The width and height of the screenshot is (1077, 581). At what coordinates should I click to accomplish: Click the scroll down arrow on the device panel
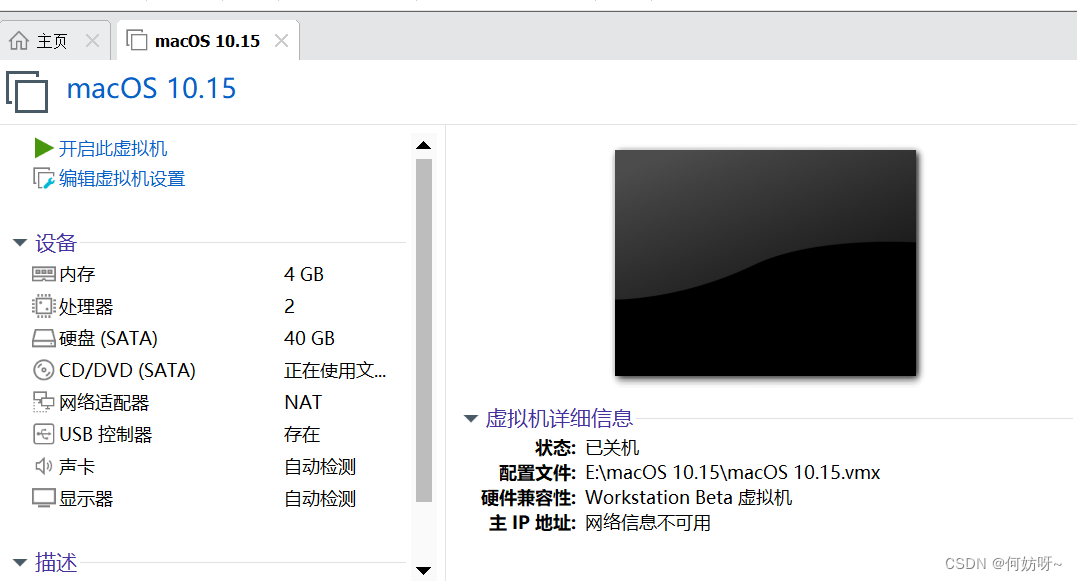pos(424,570)
